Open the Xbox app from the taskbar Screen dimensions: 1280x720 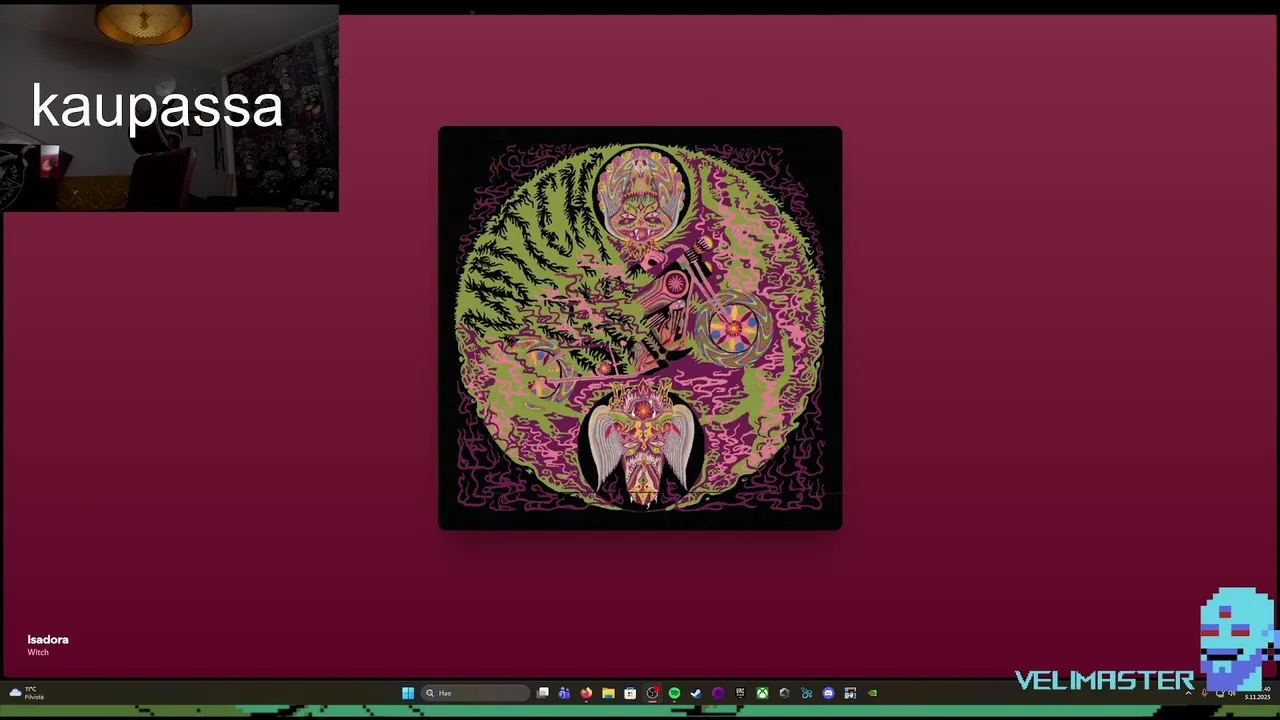pos(762,693)
